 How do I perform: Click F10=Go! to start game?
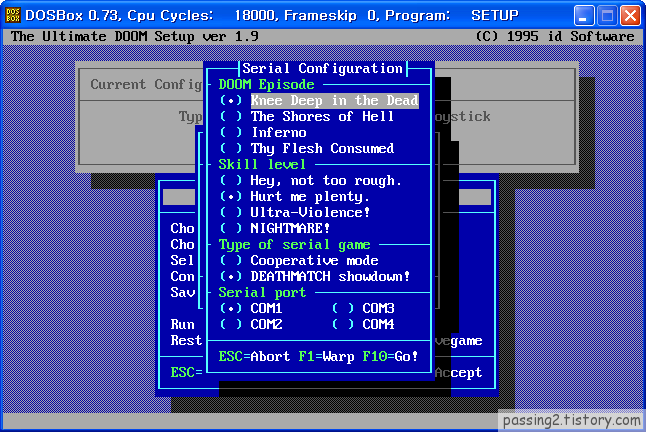tap(390, 357)
